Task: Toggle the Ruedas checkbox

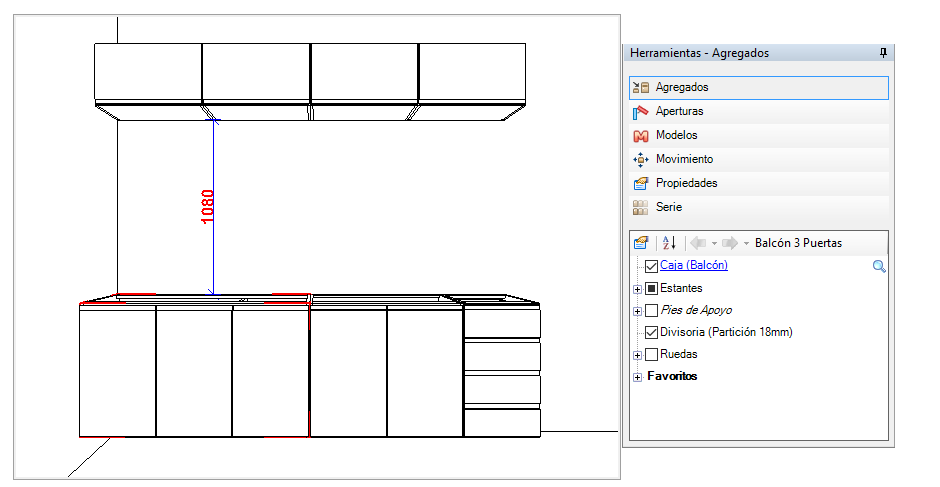Action: (652, 354)
